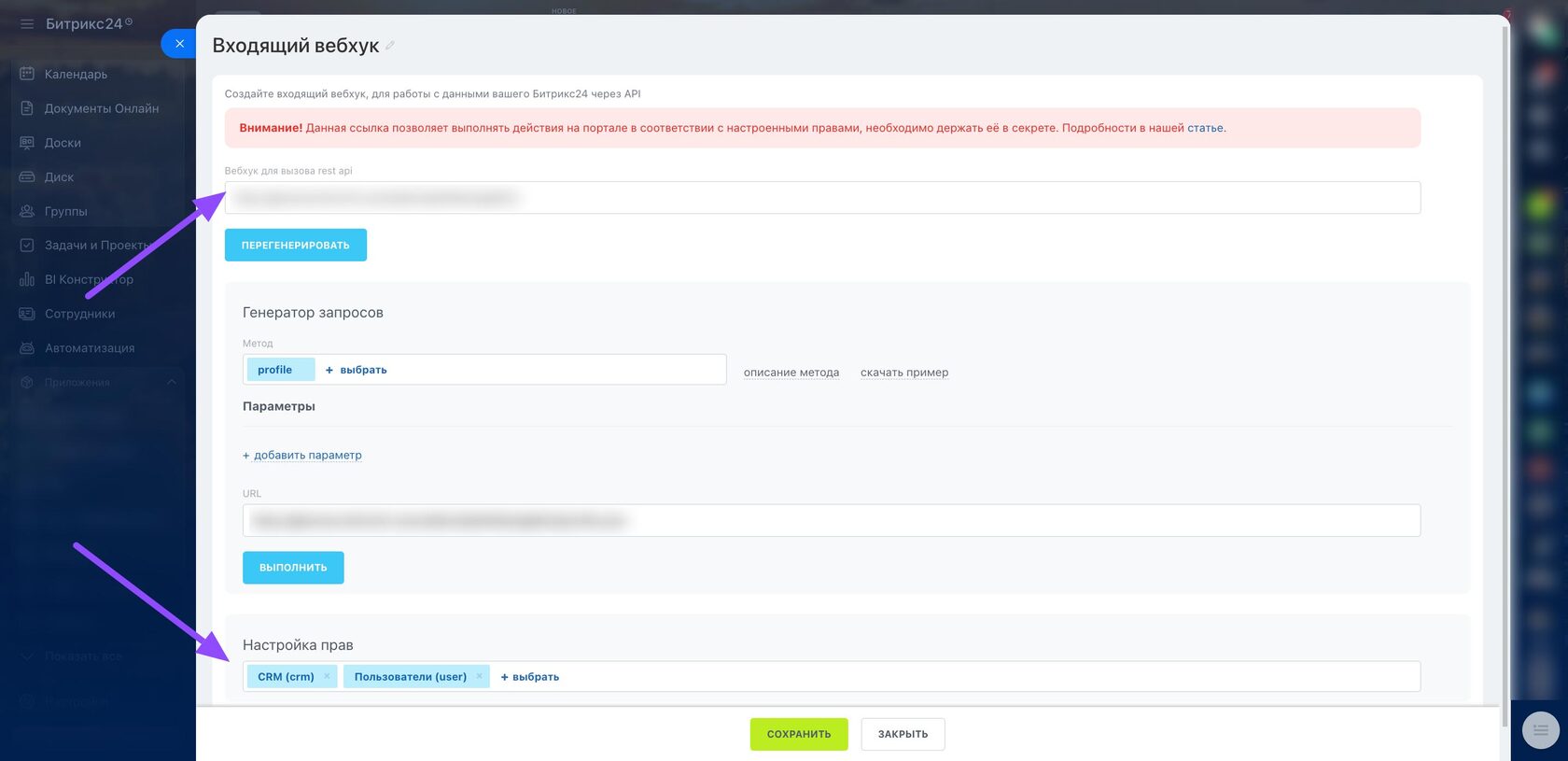Image resolution: width=1568 pixels, height=761 pixels.
Task: Click the Сотрудники card icon
Action: tap(27, 314)
